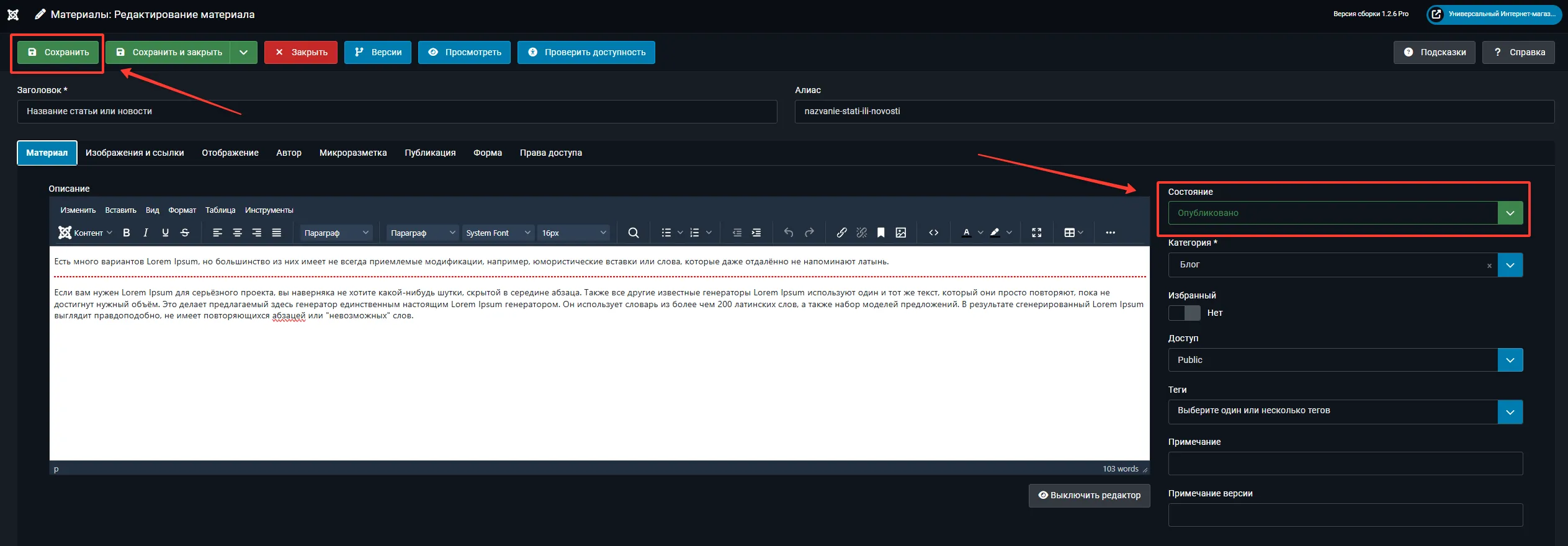The image size is (1568, 546).
Task: Toggle strikethrough formatting
Action: coord(185,233)
